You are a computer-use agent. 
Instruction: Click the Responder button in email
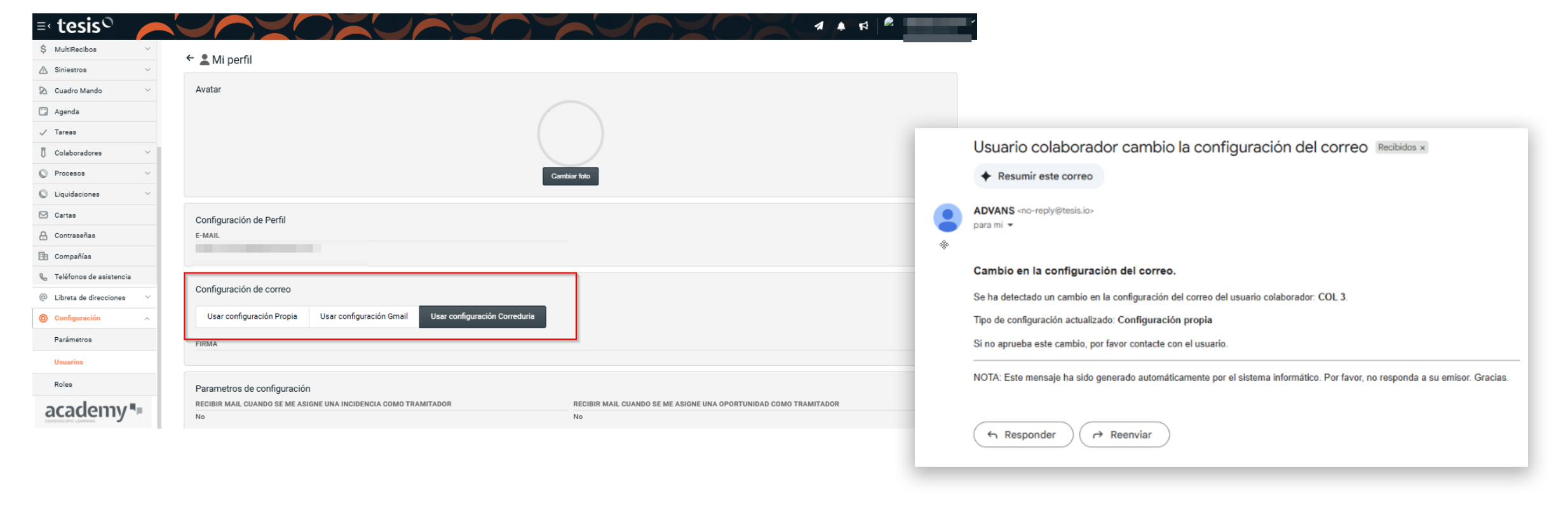coord(1022,434)
